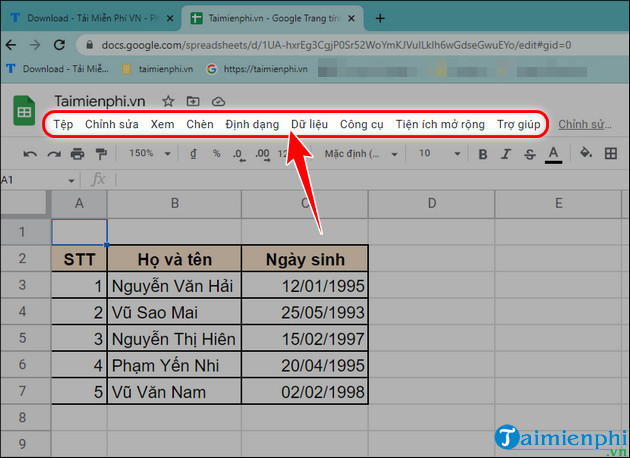Open the zoom 150% dropdown
Image resolution: width=630 pixels, height=458 pixels.
coord(149,153)
